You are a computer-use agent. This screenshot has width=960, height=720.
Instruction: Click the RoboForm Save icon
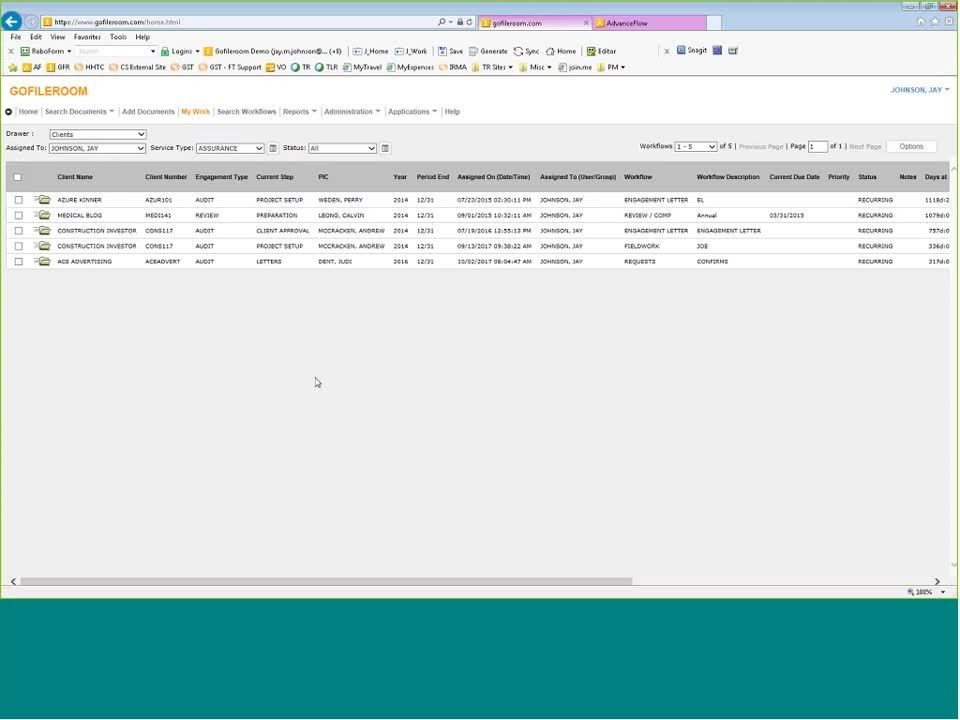449,51
